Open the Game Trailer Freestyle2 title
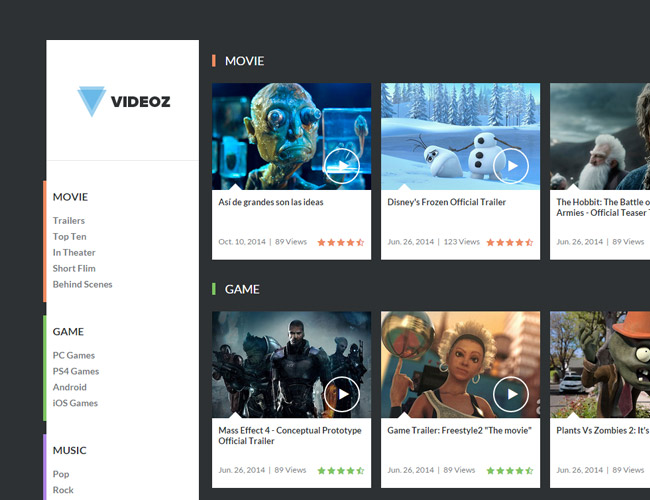The width and height of the screenshot is (650, 500). (459, 431)
